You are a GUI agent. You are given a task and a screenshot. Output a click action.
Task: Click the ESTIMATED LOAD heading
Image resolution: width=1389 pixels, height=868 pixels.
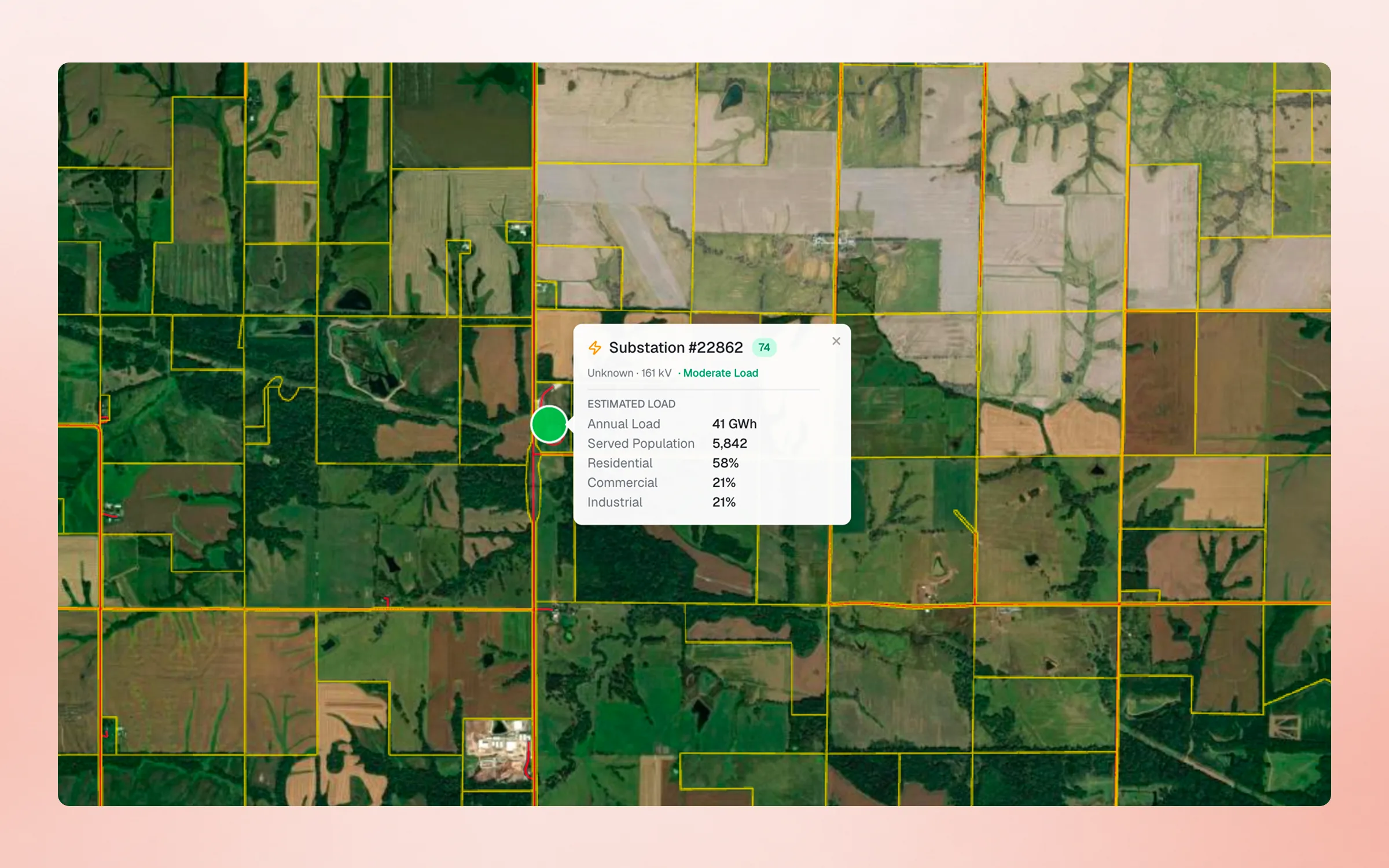click(631, 404)
